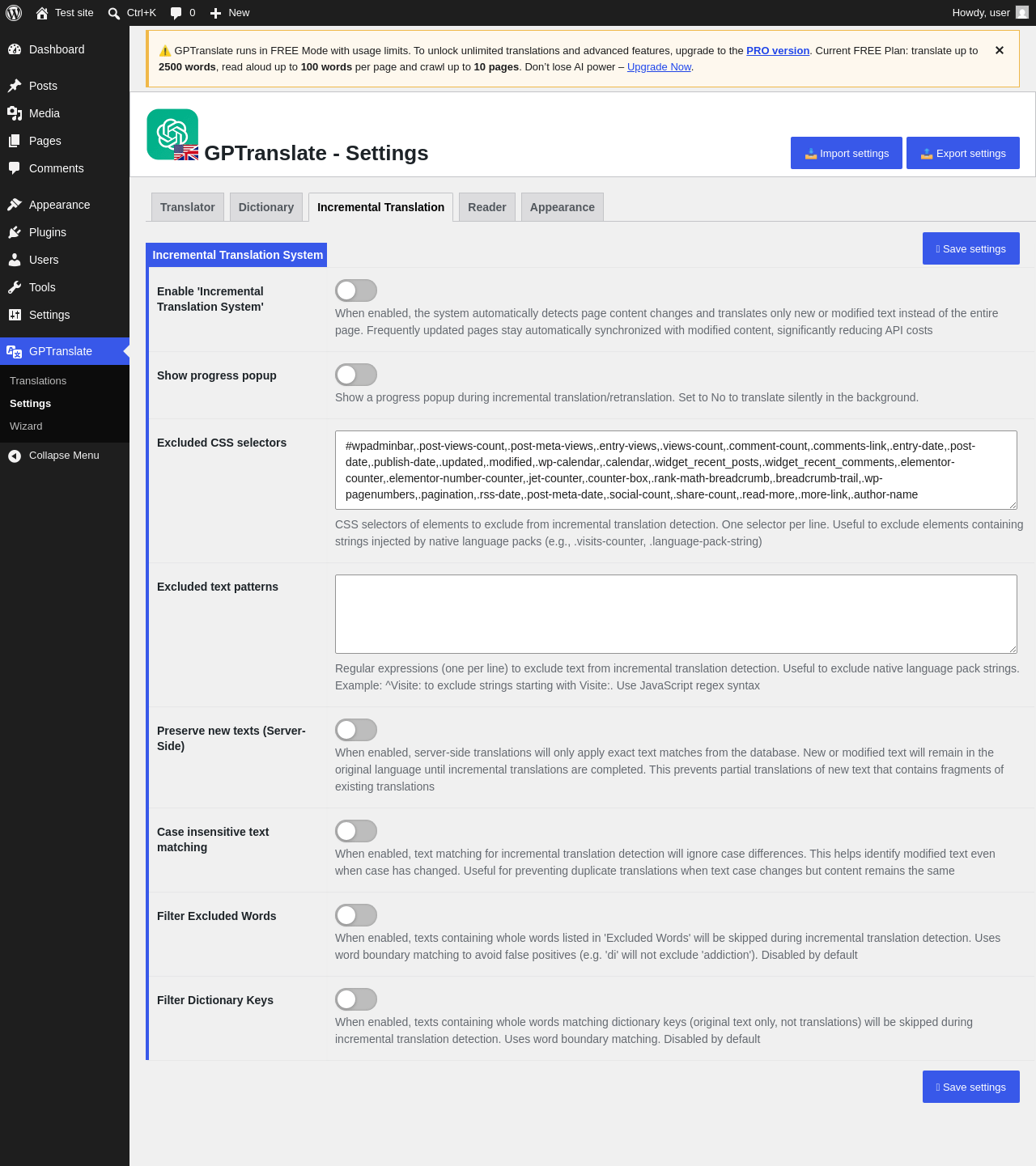Click the bottom Save settings button
This screenshot has width=1036, height=1166.
click(971, 1087)
